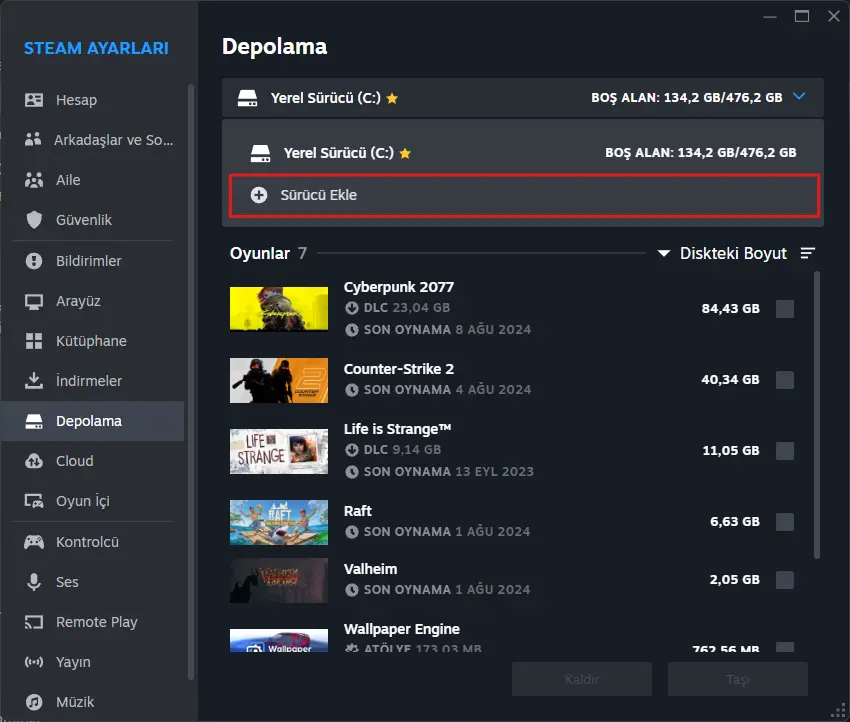The width and height of the screenshot is (850, 722).
Task: Click the Oyunlar 7 heading
Action: [x=268, y=253]
